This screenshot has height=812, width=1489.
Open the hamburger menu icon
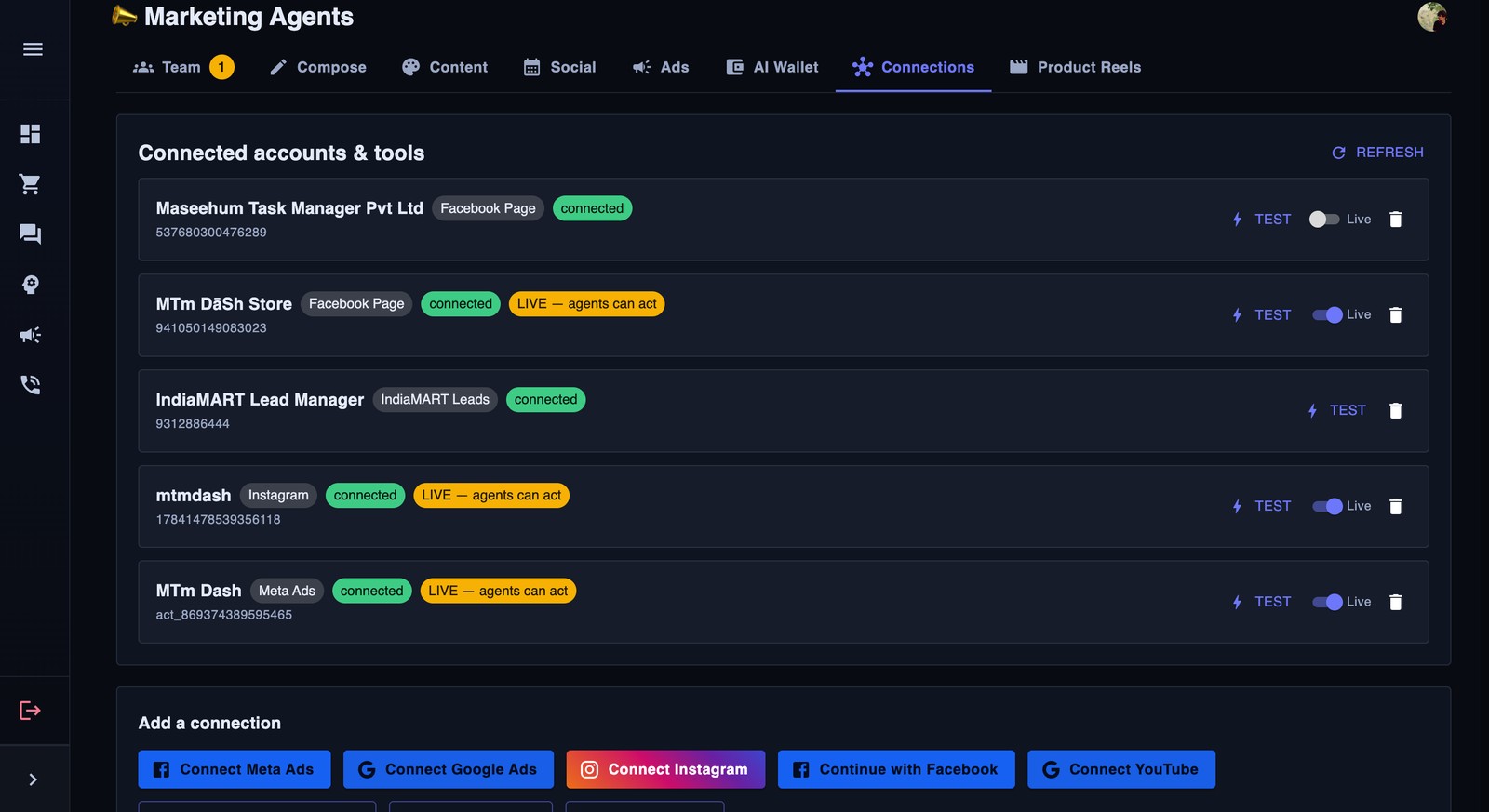(33, 49)
